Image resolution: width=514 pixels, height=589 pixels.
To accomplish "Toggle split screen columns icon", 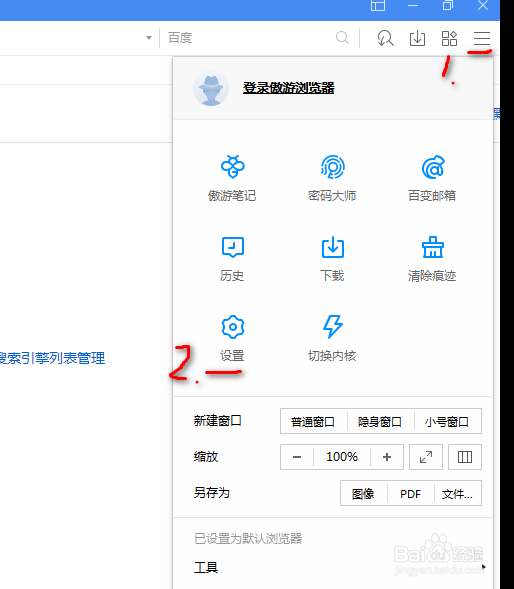I will click(465, 457).
